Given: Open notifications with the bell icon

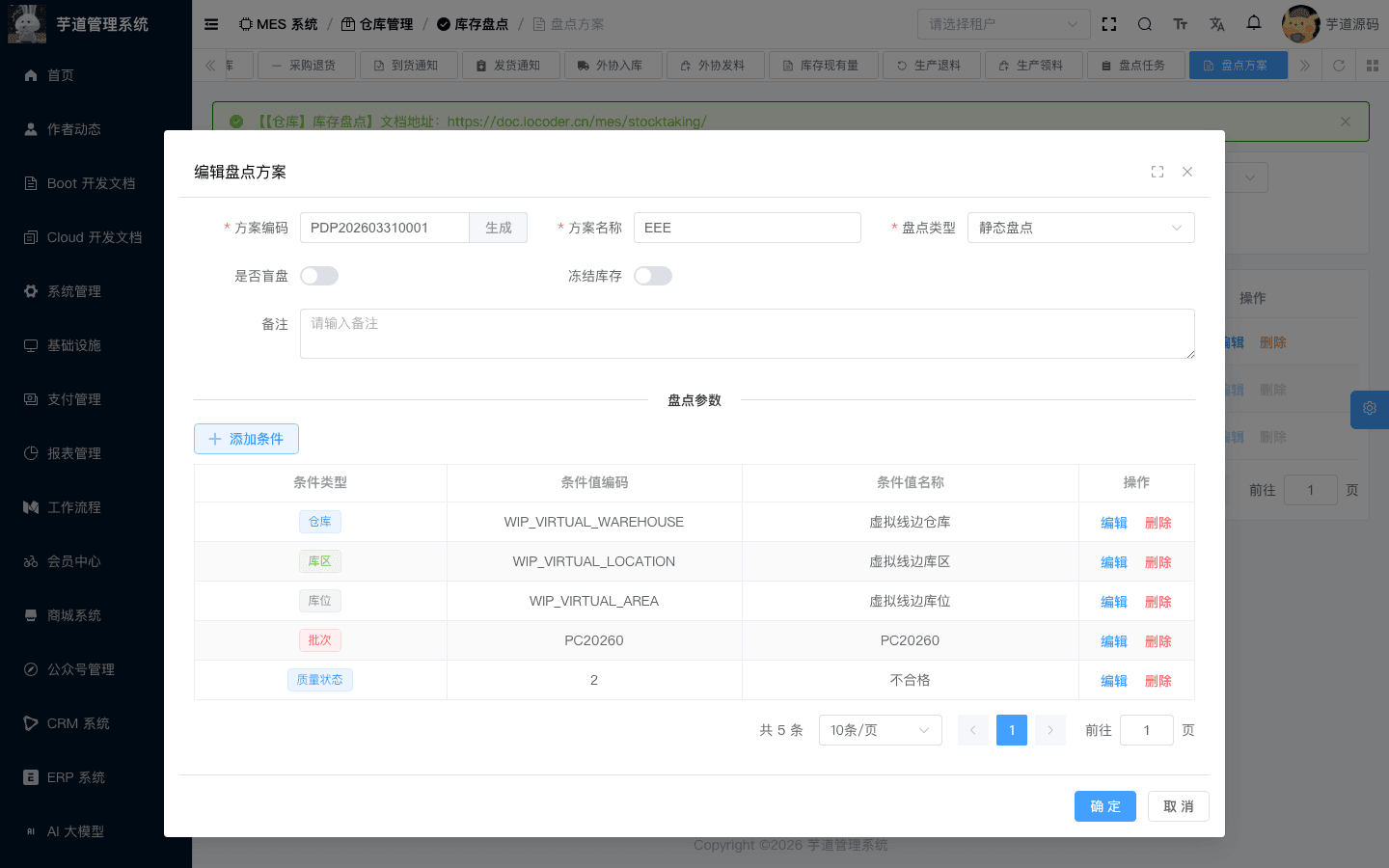Looking at the screenshot, I should 1253,24.
